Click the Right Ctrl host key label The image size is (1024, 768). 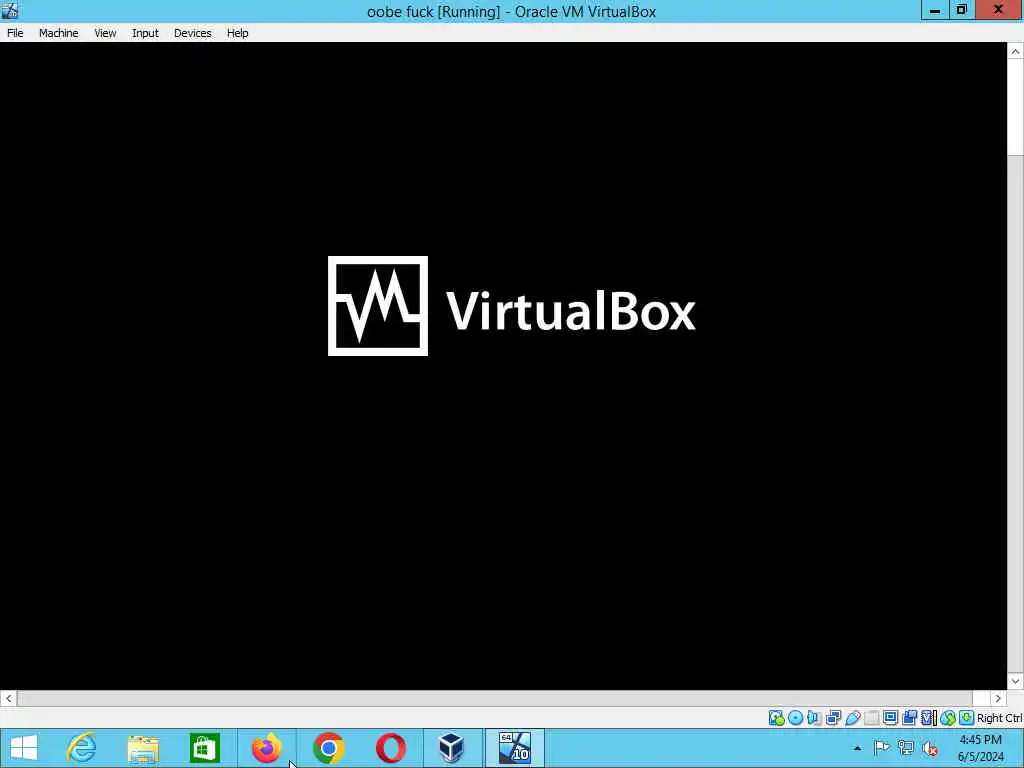pyautogui.click(x=999, y=718)
